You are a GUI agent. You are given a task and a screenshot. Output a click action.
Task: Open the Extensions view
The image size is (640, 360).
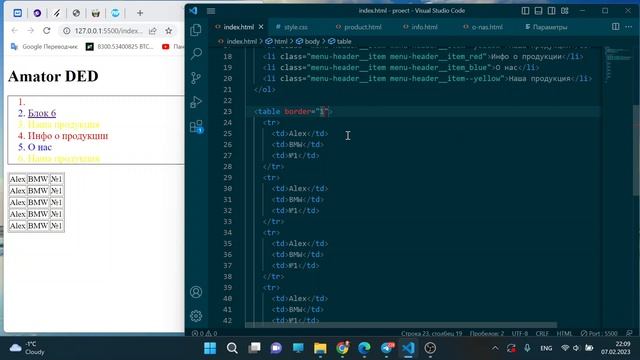pos(196,126)
